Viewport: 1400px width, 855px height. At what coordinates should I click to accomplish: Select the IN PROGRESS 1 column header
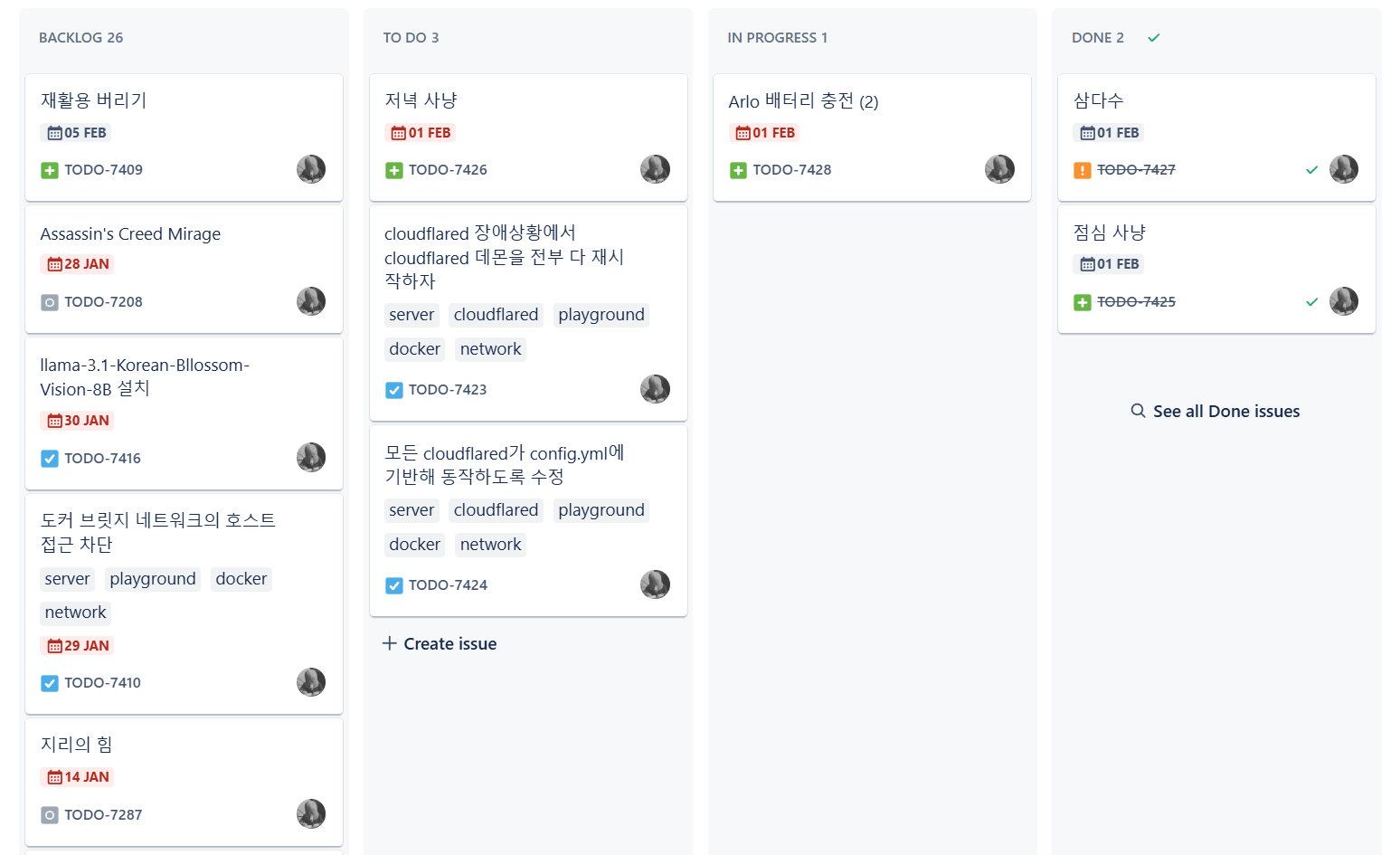pyautogui.click(x=778, y=38)
